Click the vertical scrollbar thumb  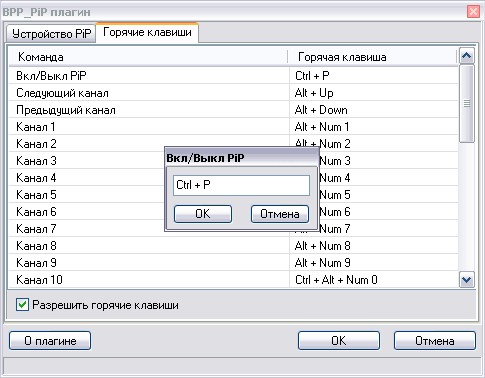point(467,103)
